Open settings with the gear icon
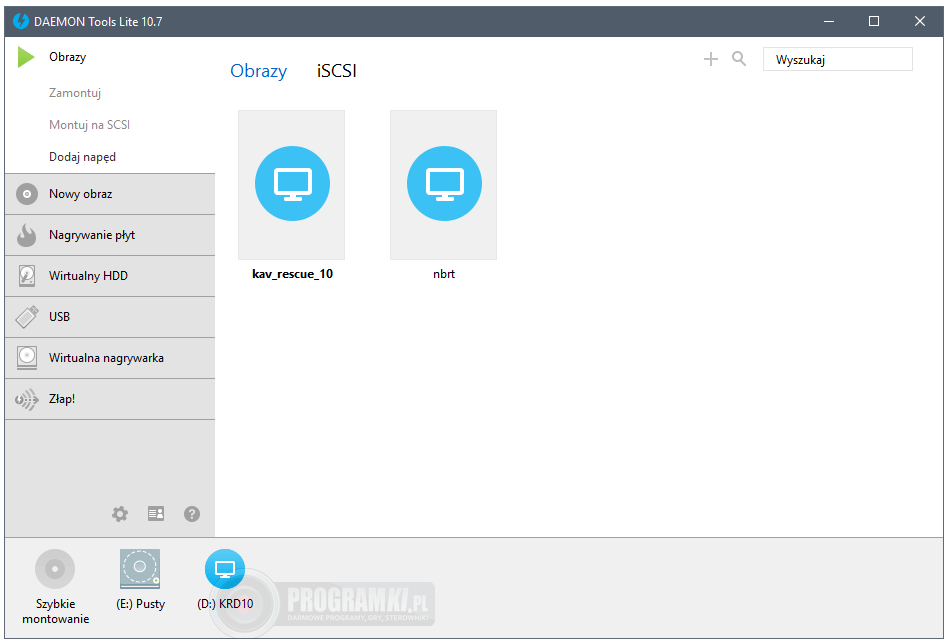The image size is (947, 641). pyautogui.click(x=120, y=514)
